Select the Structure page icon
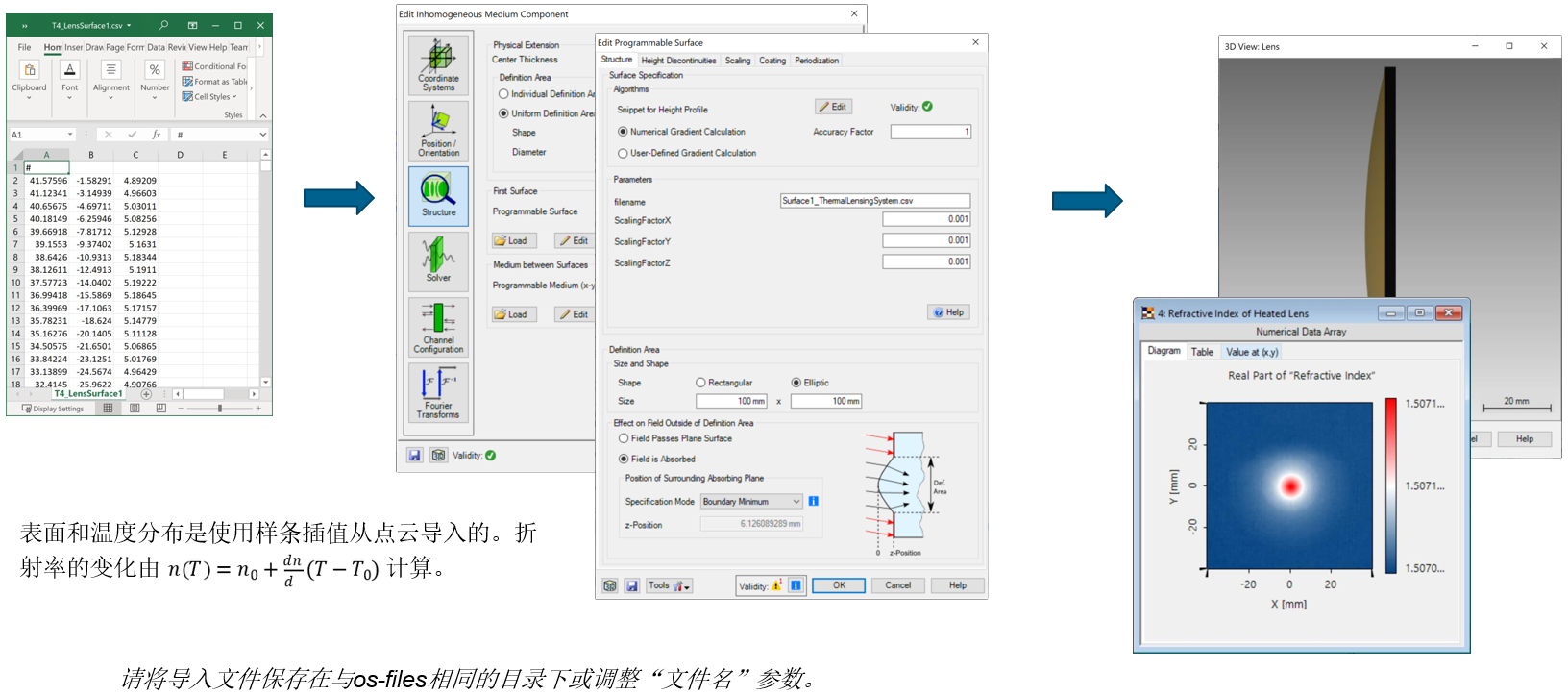1568x696 pixels. pyautogui.click(x=438, y=196)
